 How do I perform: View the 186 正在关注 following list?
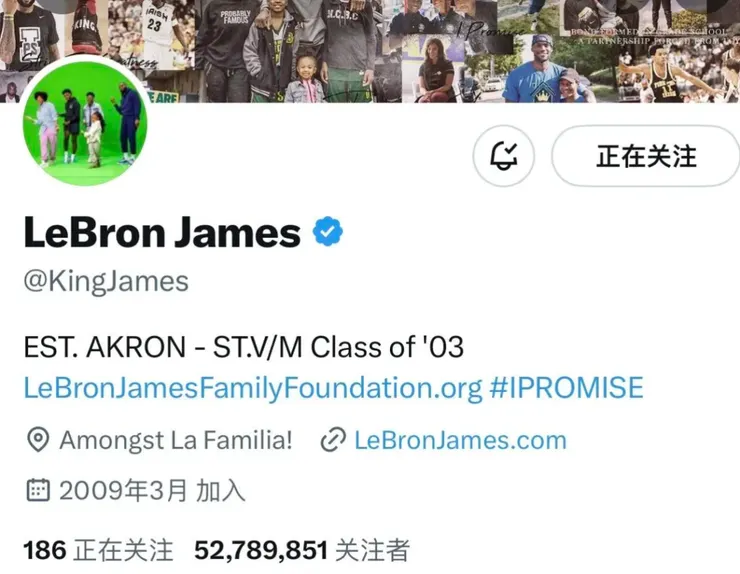(x=98, y=550)
